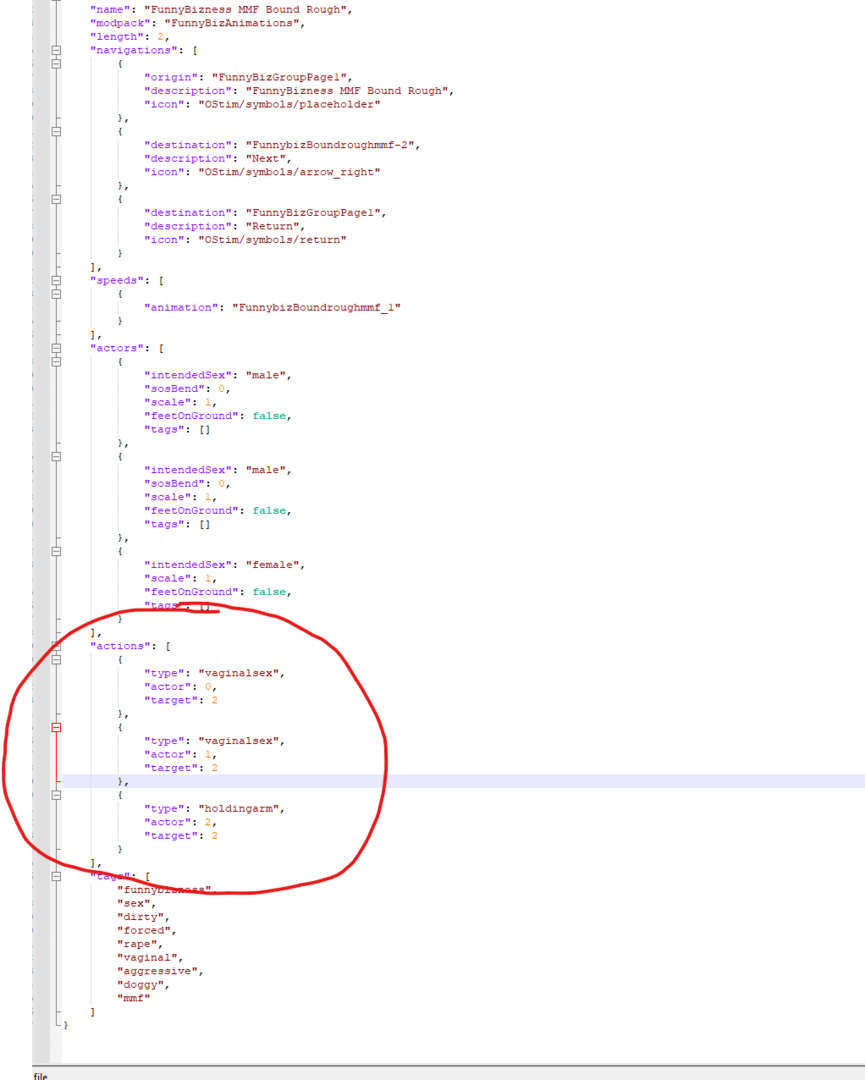The width and height of the screenshot is (865, 1080).
Task: Collapse the red-highlighted fold marker above the highlighted line
Action: 56,727
